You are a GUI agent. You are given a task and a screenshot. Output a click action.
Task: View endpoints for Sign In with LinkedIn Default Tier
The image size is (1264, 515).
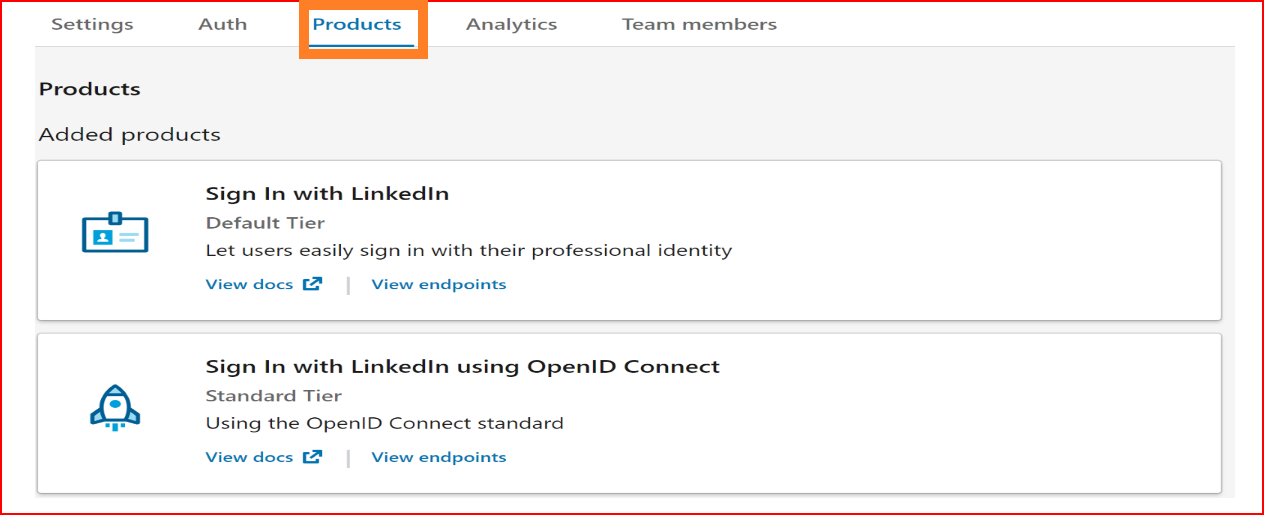click(439, 284)
